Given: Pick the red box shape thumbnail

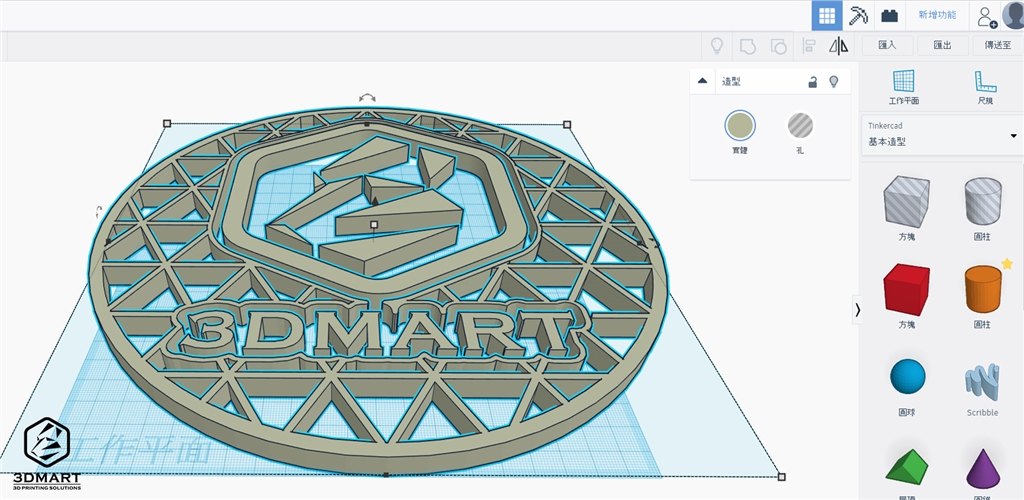Looking at the screenshot, I should click(x=905, y=291).
